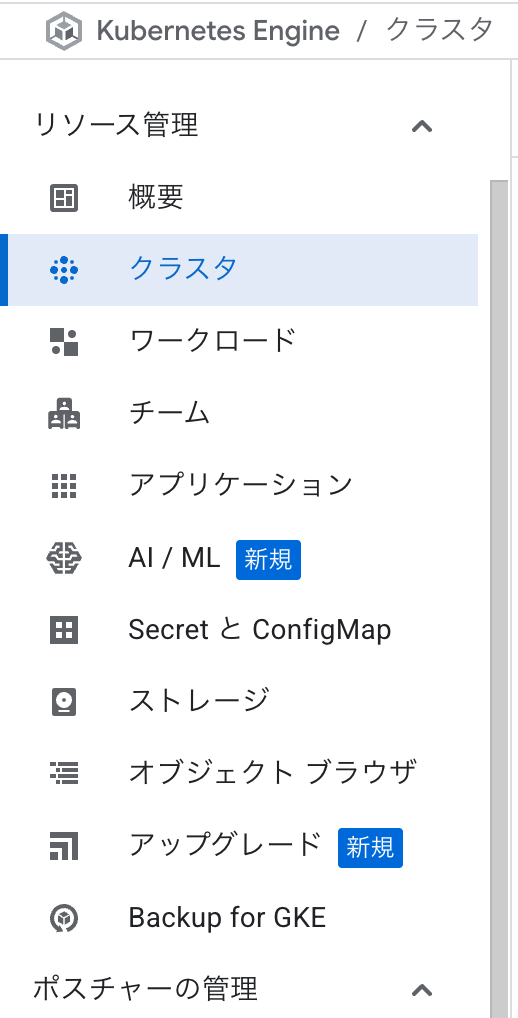Click the オブジェクト ブラウザ list icon

tap(64, 773)
